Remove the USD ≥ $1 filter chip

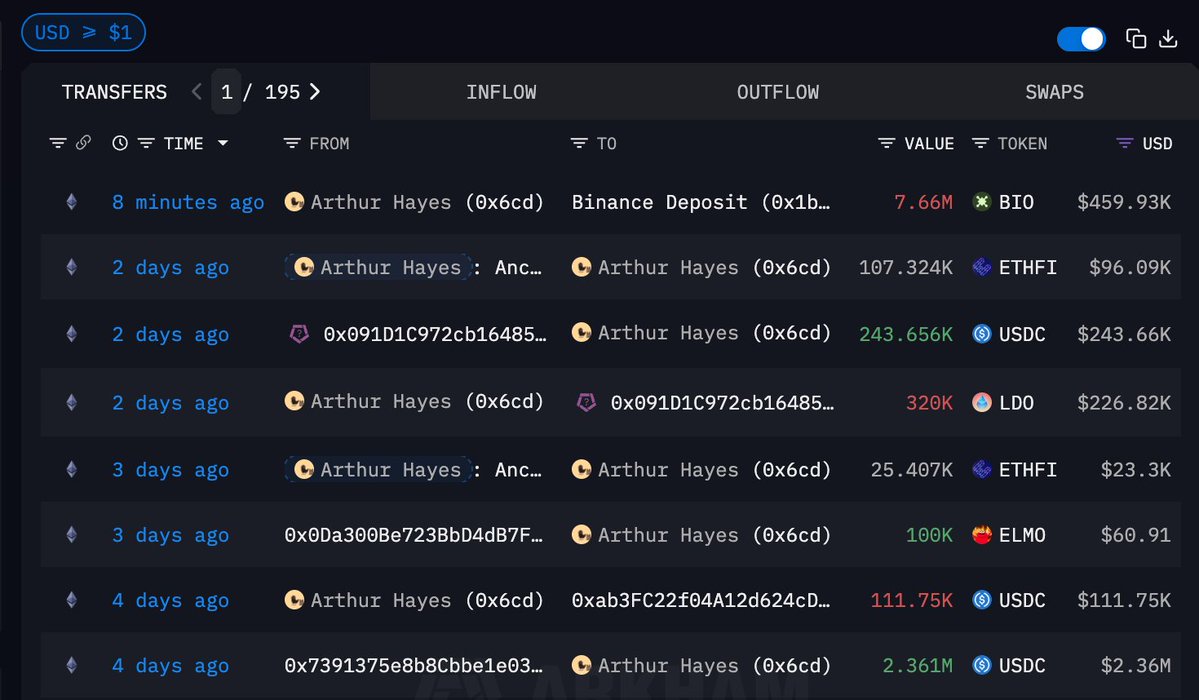point(83,32)
